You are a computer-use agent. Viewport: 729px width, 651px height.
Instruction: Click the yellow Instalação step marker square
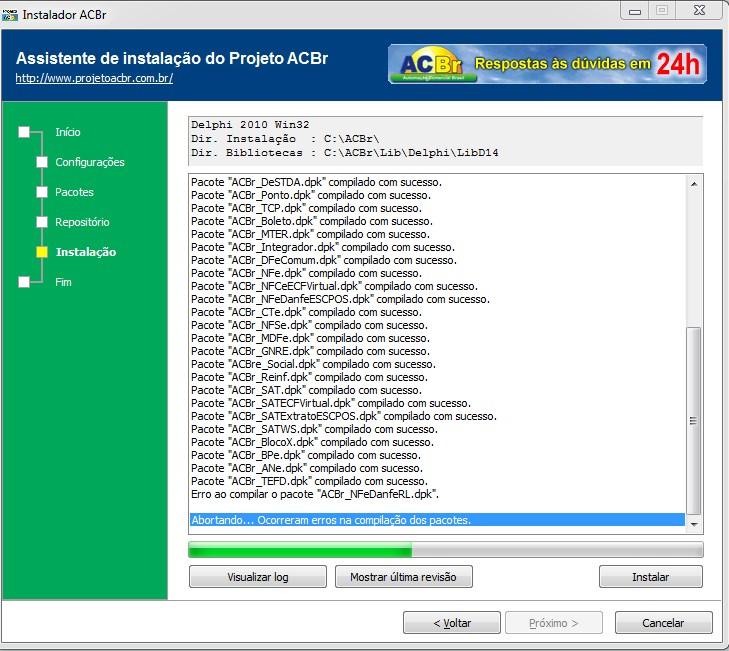[x=42, y=252]
